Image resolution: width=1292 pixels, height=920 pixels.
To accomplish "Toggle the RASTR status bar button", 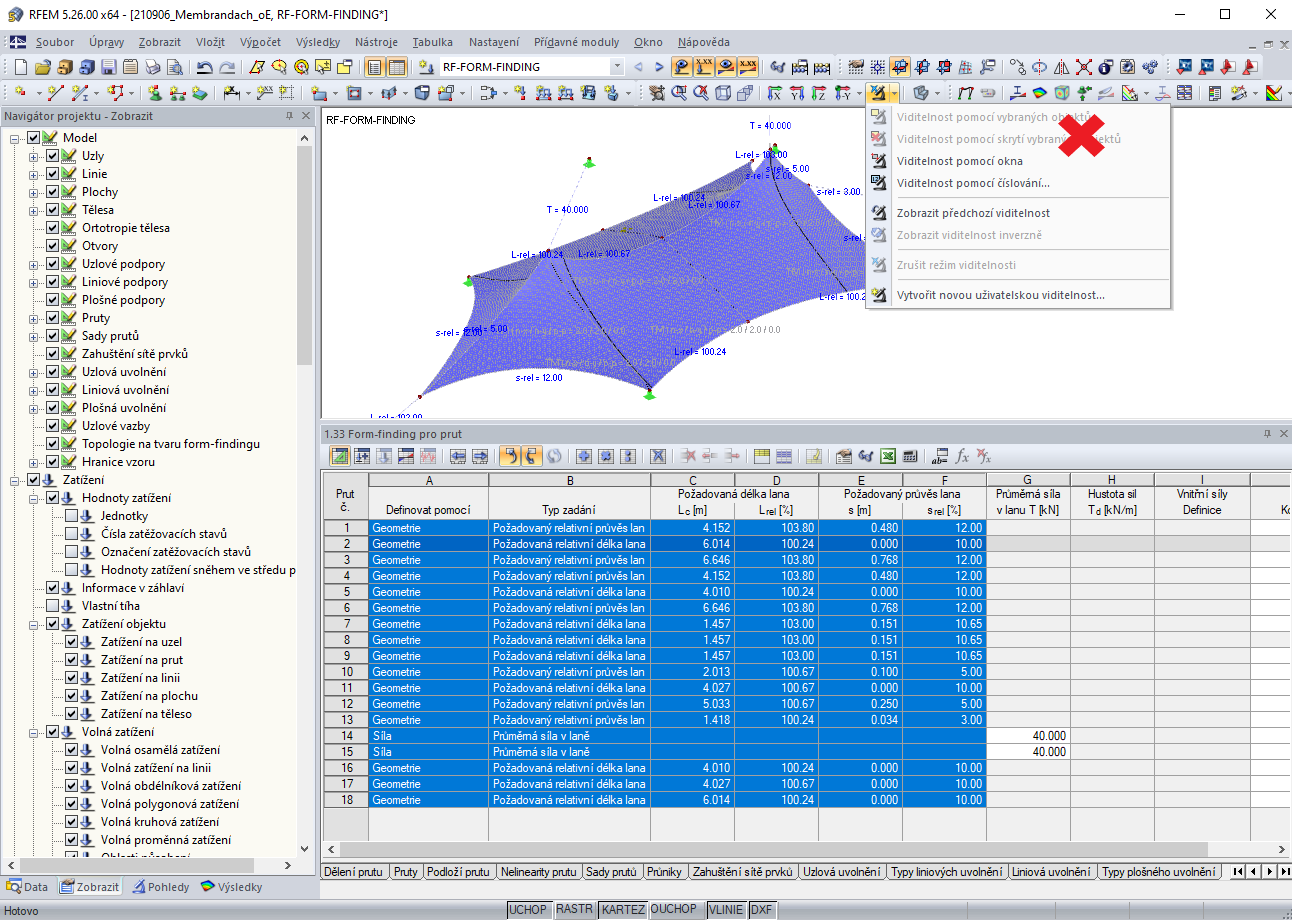I will coord(574,910).
